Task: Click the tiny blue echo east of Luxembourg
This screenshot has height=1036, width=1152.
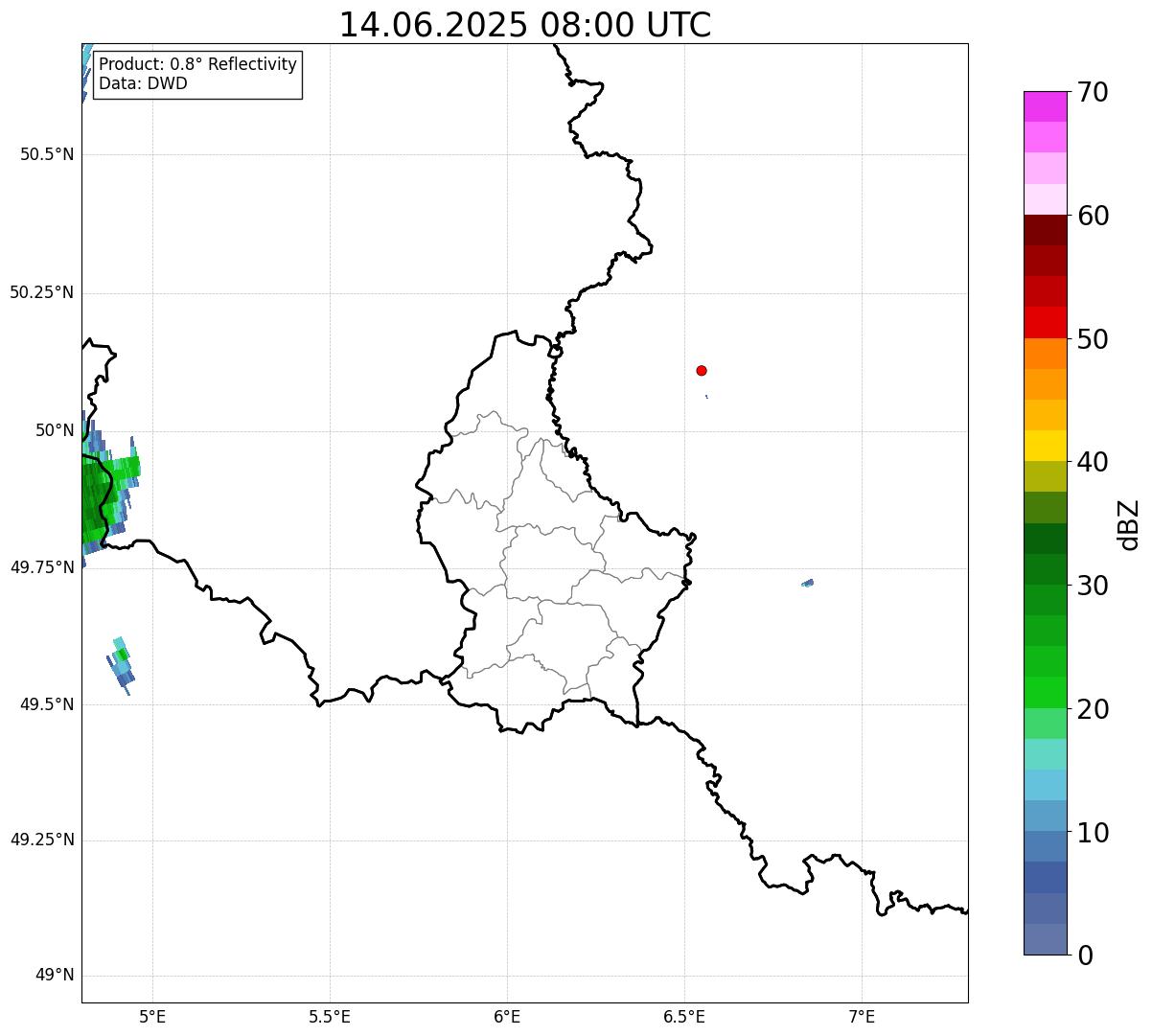Action: [x=807, y=583]
